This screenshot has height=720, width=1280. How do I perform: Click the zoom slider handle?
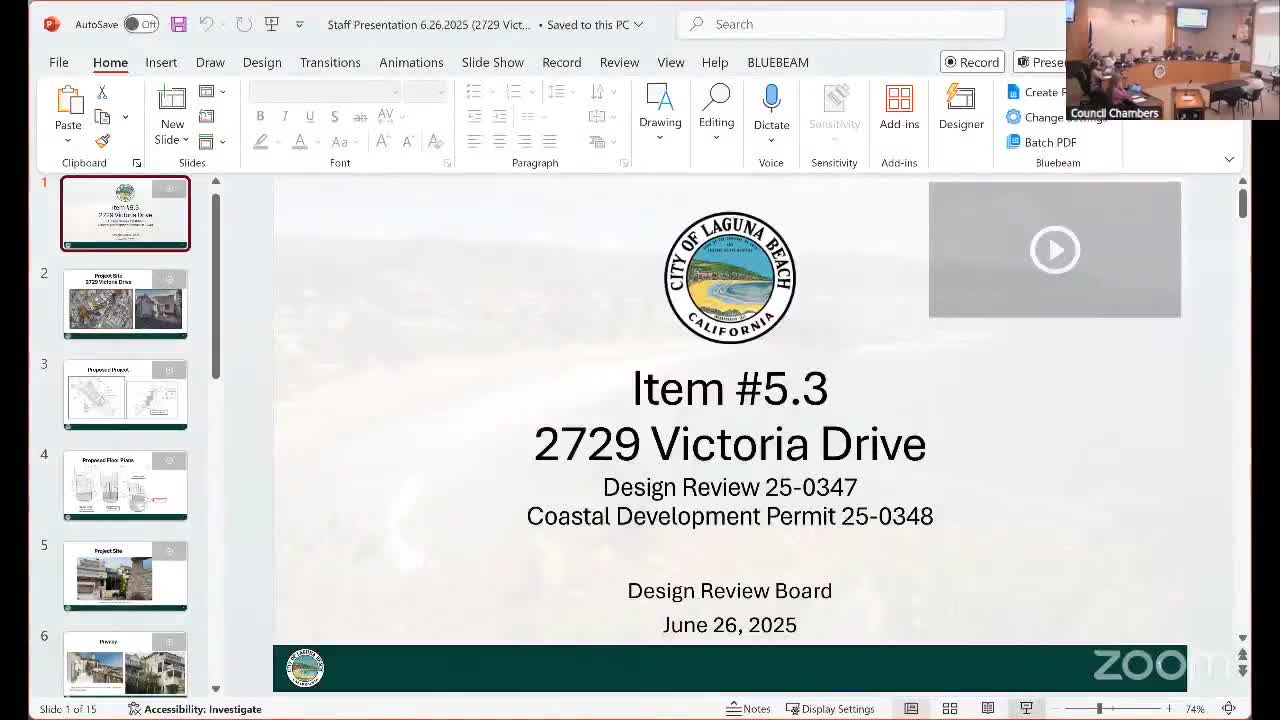[x=1099, y=709]
